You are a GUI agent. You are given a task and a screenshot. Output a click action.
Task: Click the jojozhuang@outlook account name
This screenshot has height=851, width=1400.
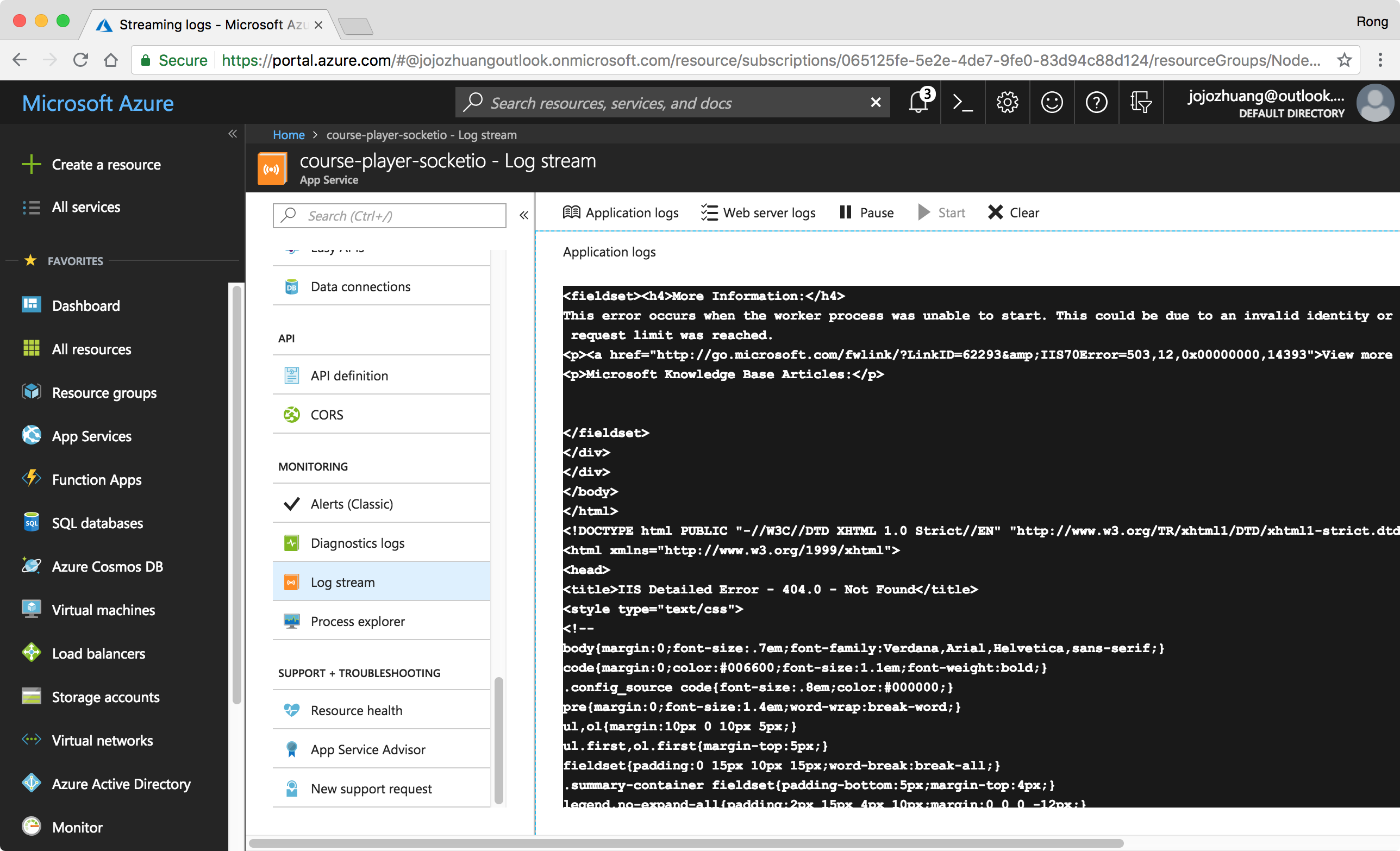click(x=1266, y=96)
